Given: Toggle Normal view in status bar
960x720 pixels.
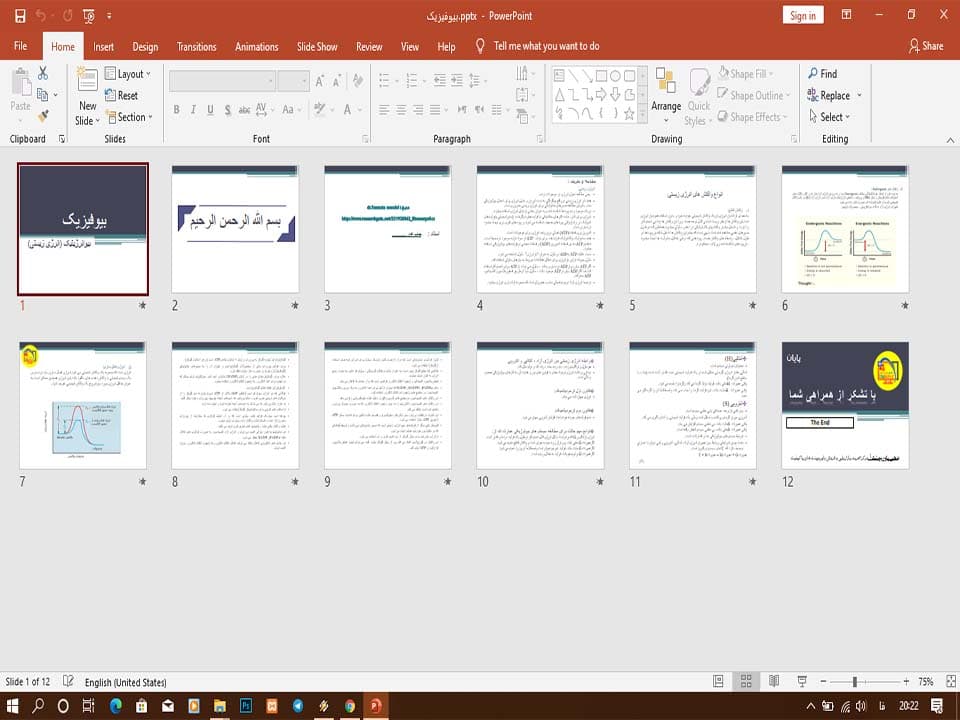Looking at the screenshot, I should pos(719,681).
